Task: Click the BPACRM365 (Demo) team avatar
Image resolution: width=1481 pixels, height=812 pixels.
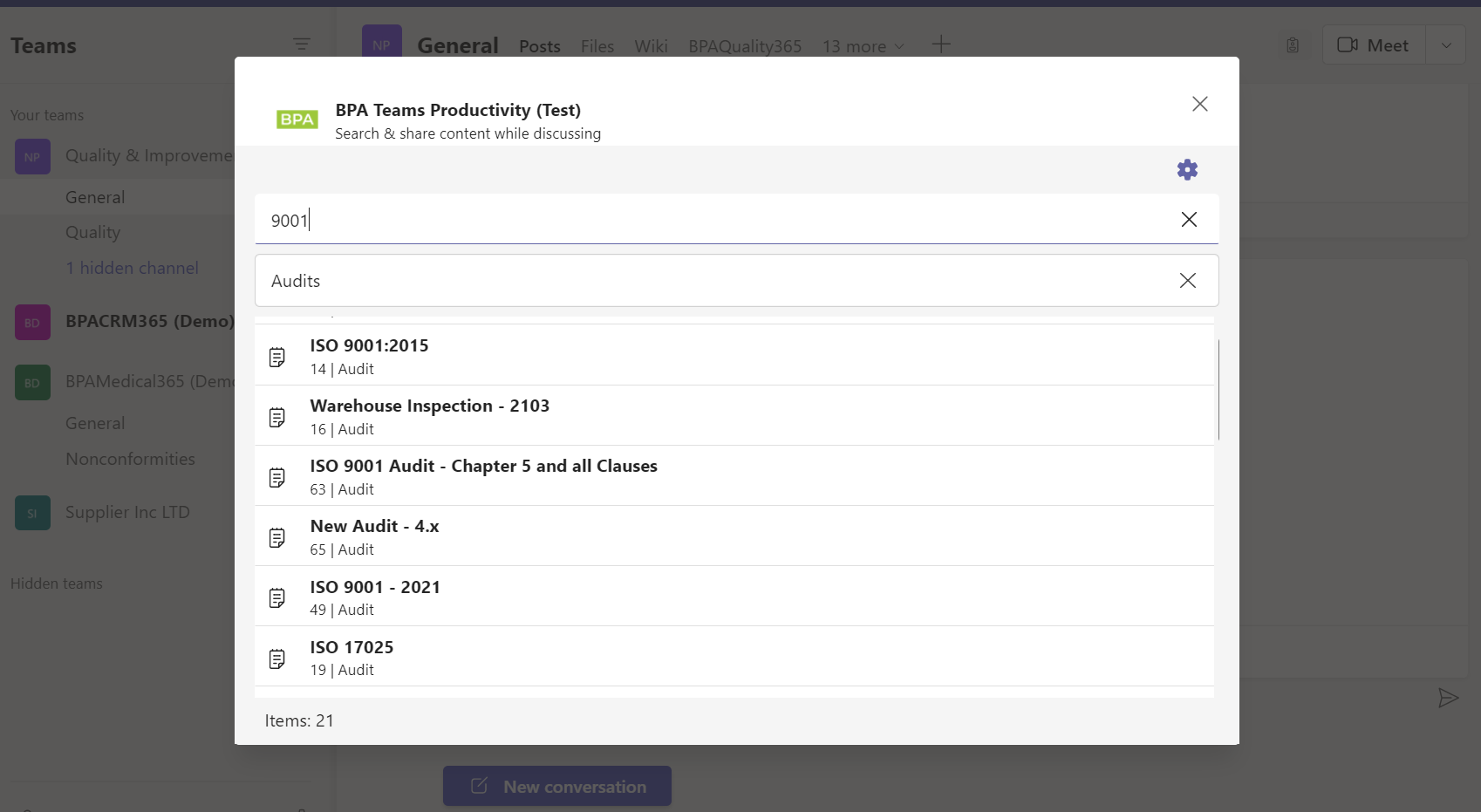Action: [x=32, y=323]
